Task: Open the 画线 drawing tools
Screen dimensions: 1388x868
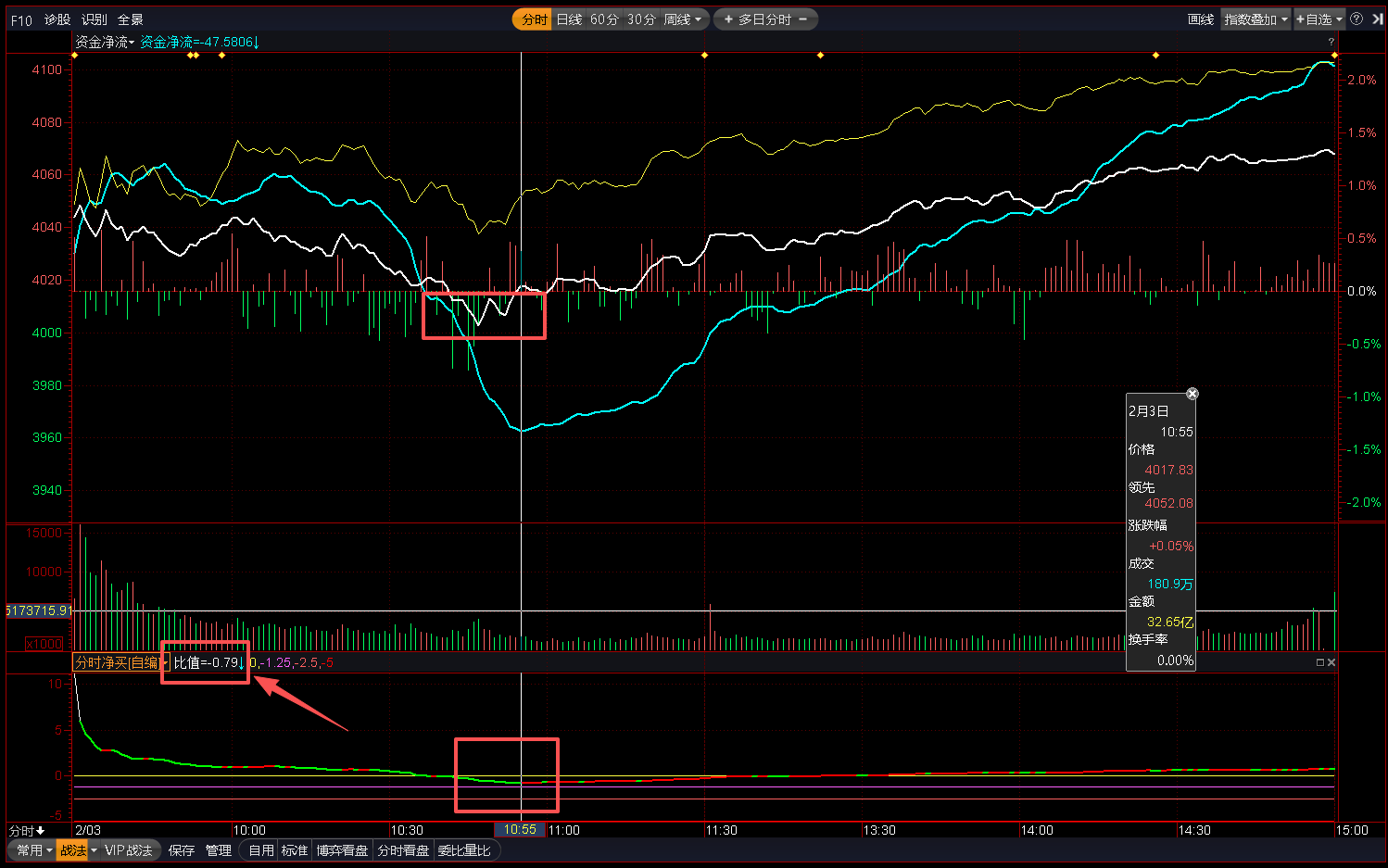Action: coord(1201,19)
